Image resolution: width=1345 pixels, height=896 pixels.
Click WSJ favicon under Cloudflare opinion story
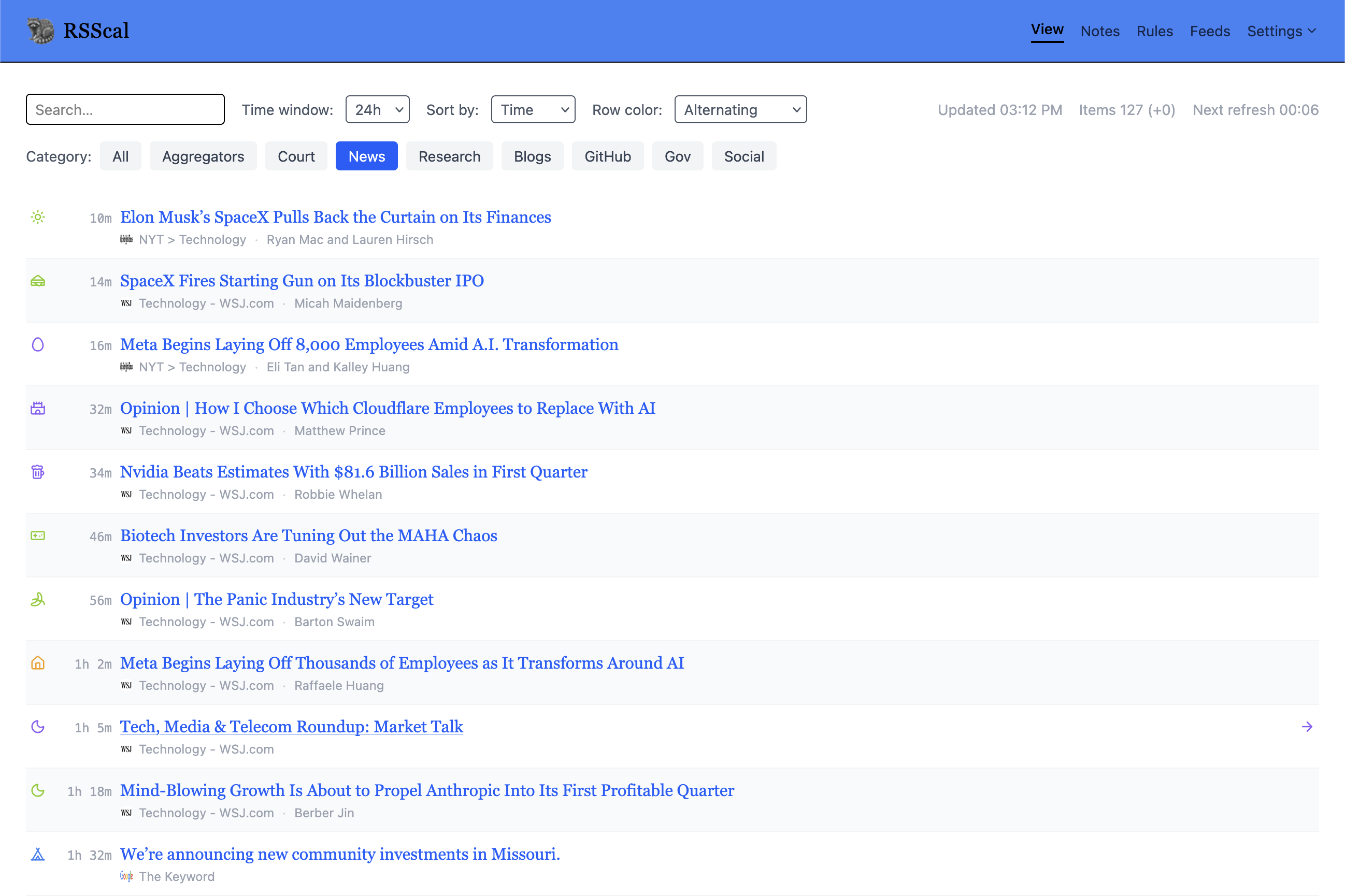[126, 431]
